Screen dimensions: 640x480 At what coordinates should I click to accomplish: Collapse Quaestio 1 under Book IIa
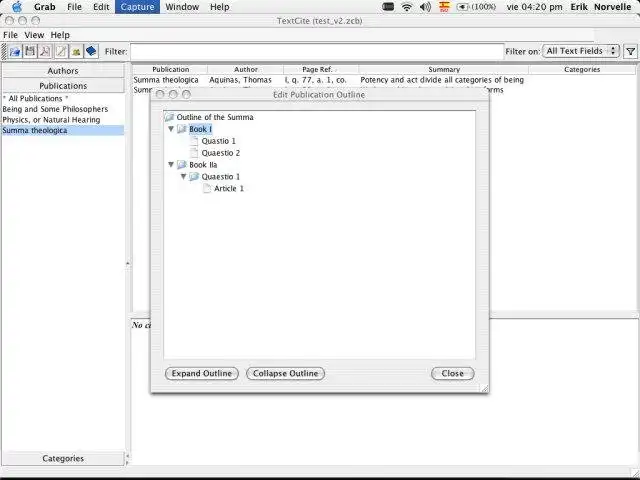point(184,176)
